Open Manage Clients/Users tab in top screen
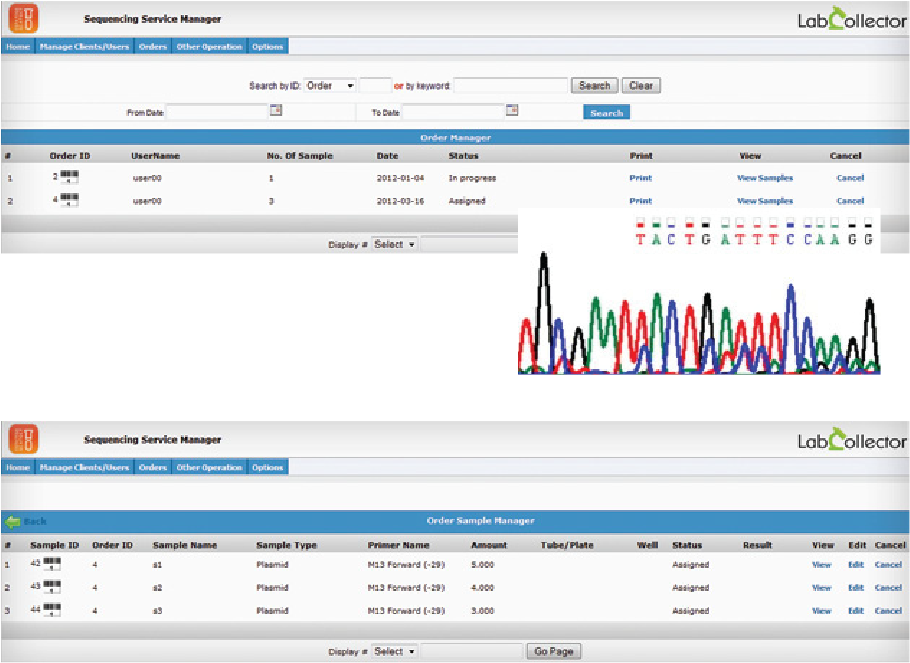The height and width of the screenshot is (663, 910). [x=84, y=46]
